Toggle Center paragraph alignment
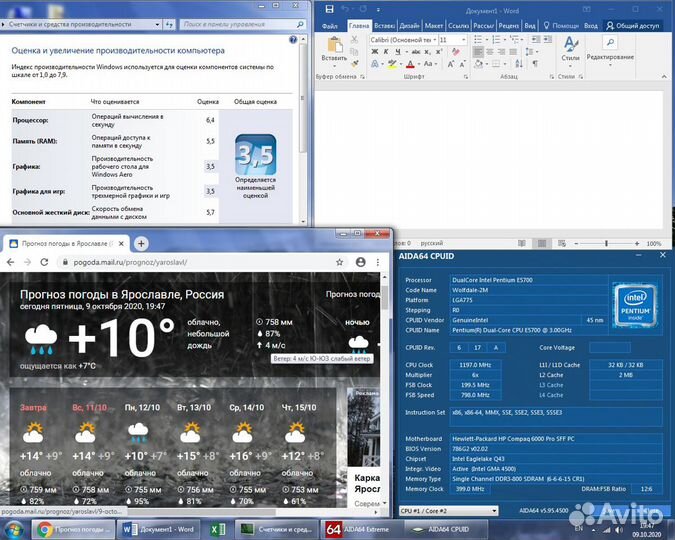675x540 pixels. point(490,52)
